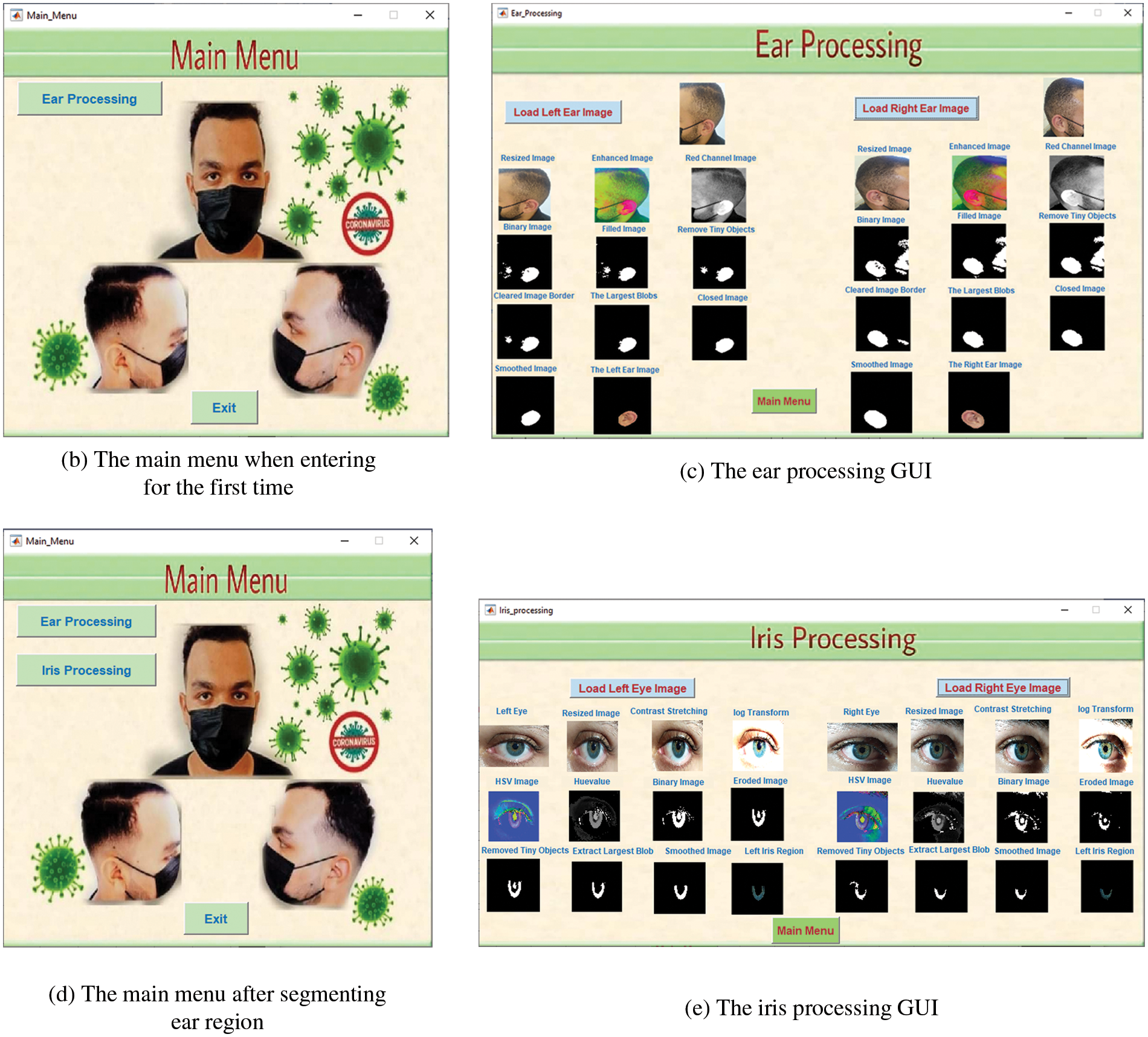Close the Iris_processing window
1148x1037 pixels.
tap(1127, 610)
